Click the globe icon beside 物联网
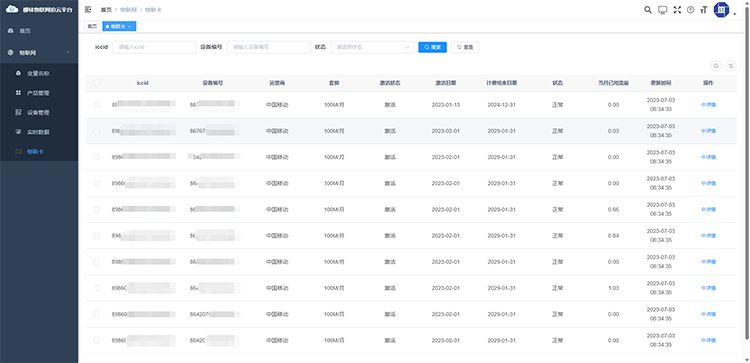This screenshot has width=750, height=363. 11,53
